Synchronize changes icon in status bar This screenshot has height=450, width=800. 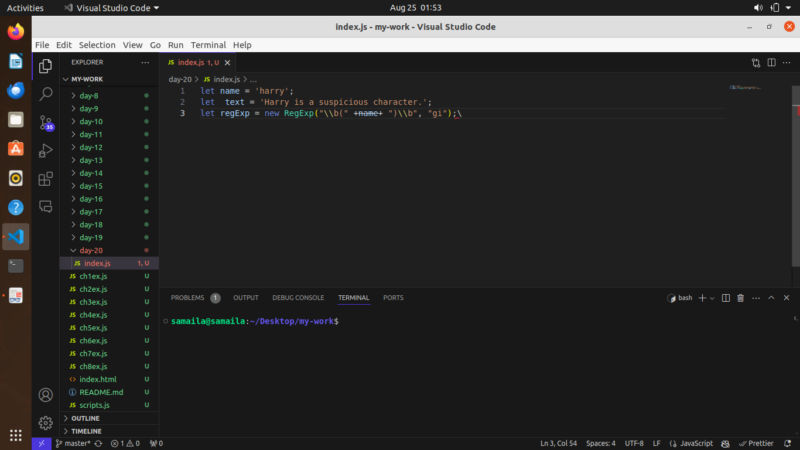tap(98, 443)
